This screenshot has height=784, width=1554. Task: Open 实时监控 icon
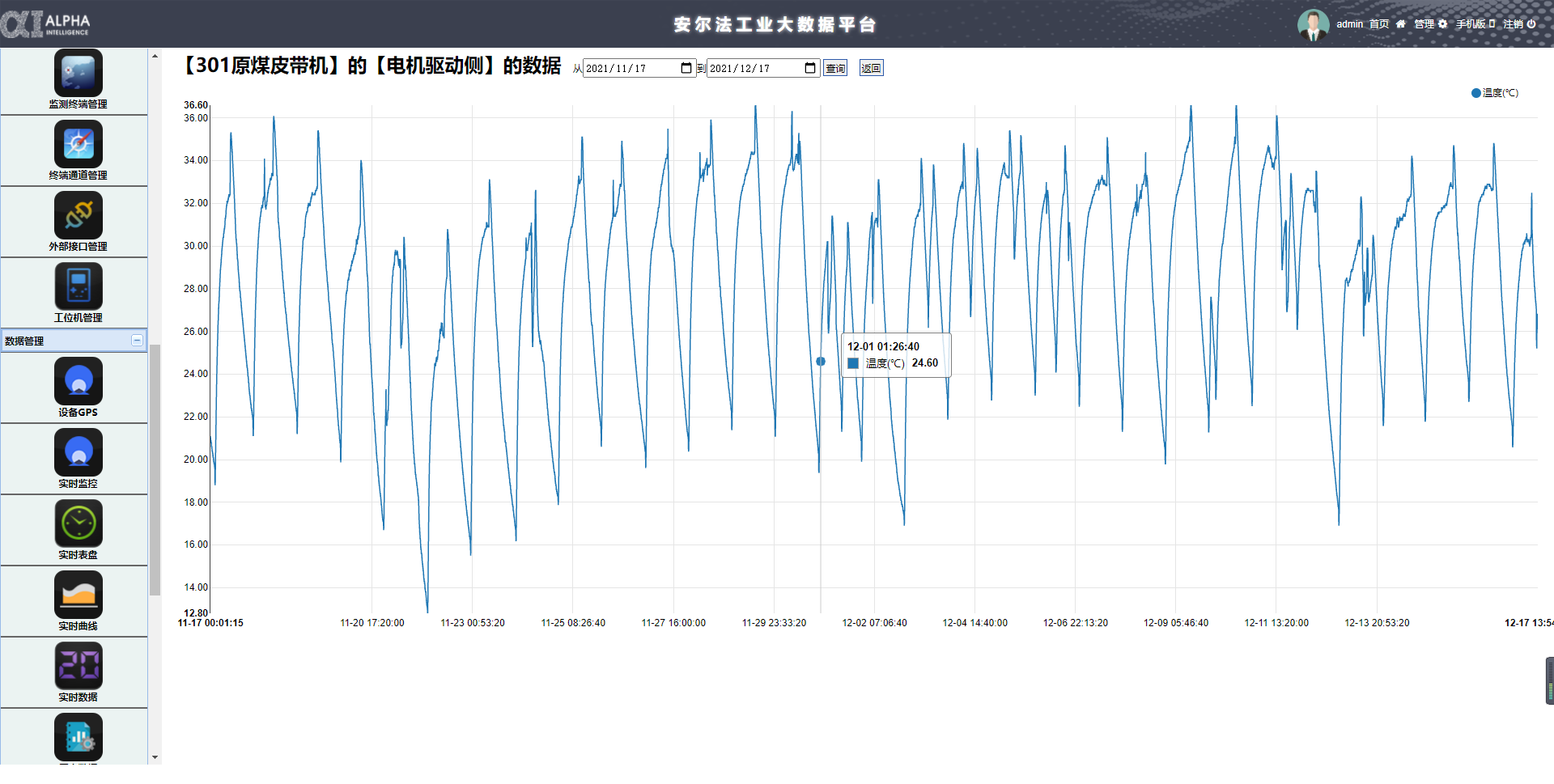pyautogui.click(x=78, y=453)
